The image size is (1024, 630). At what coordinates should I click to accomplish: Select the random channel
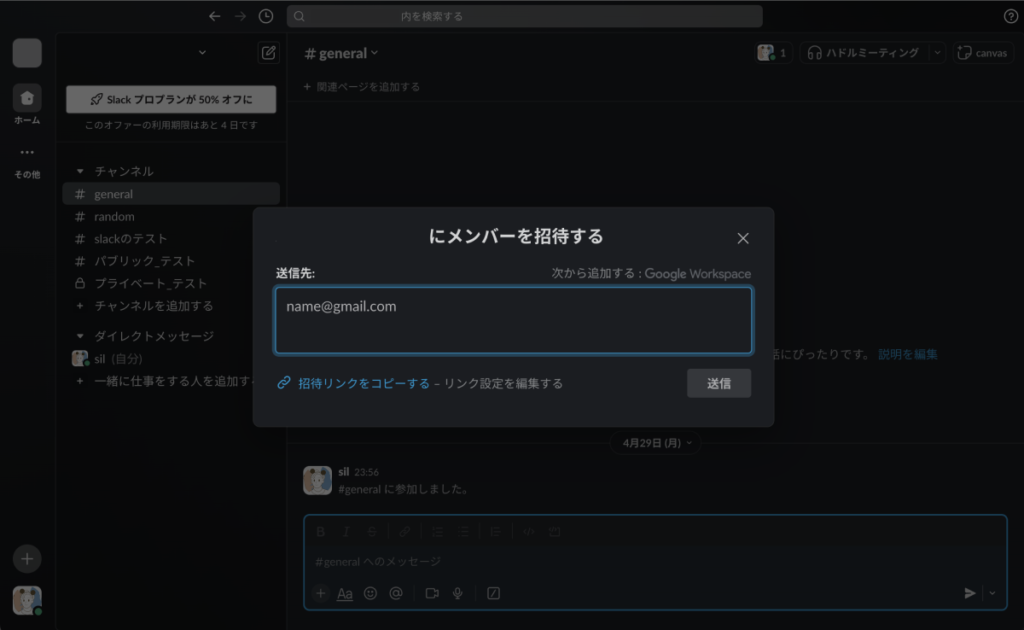click(x=114, y=216)
